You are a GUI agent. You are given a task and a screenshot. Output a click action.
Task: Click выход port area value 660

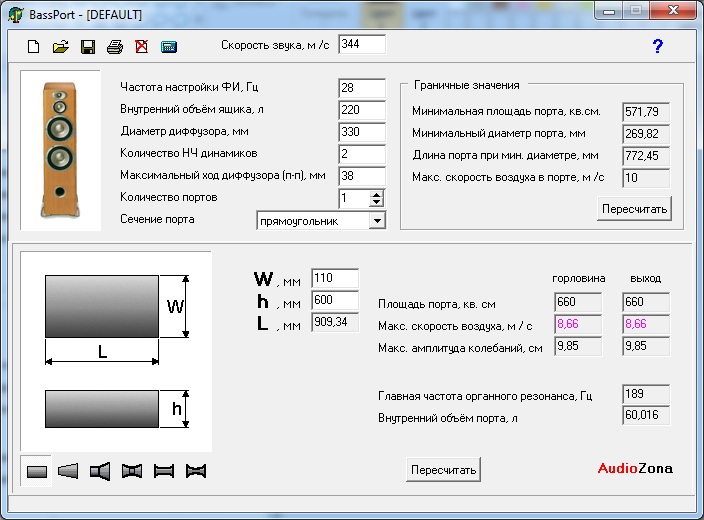(646, 302)
